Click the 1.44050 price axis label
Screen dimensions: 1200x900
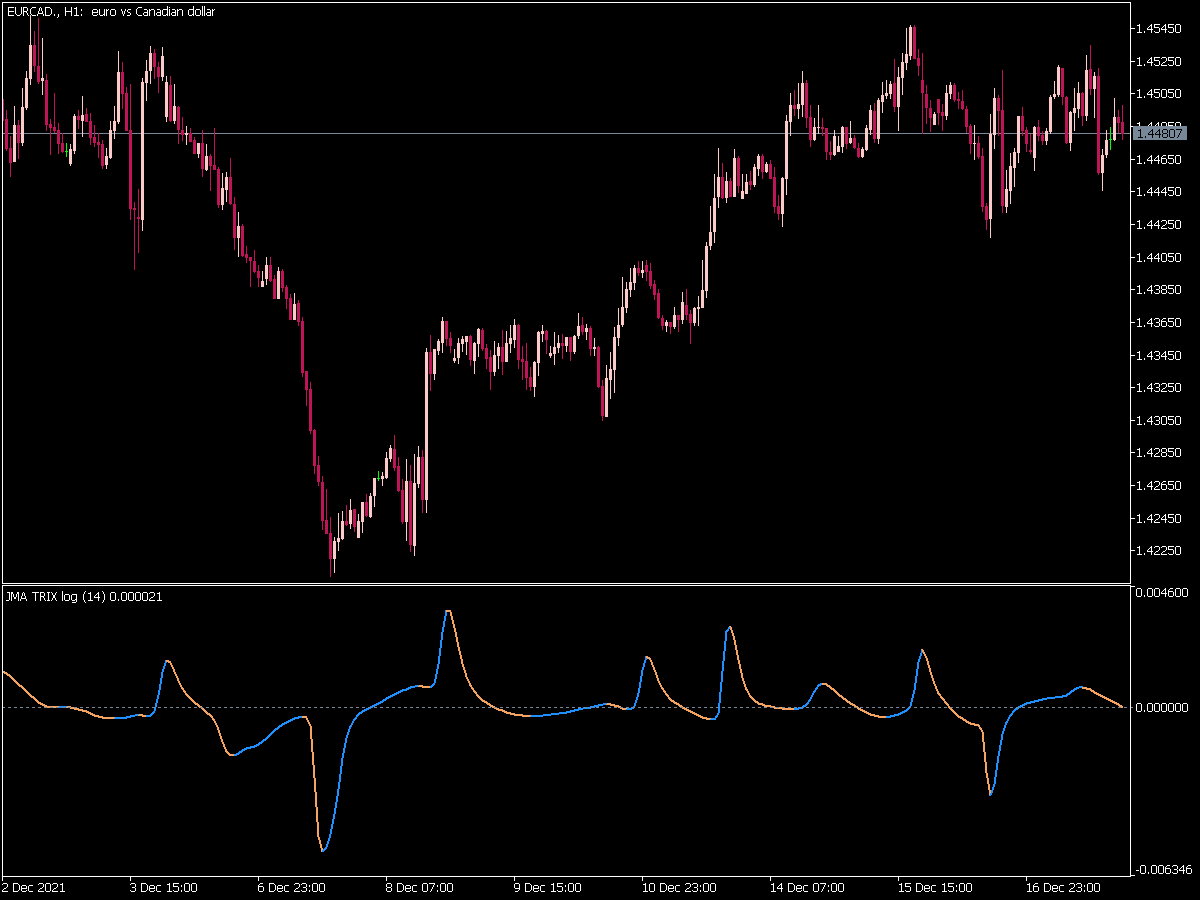[x=1160, y=257]
